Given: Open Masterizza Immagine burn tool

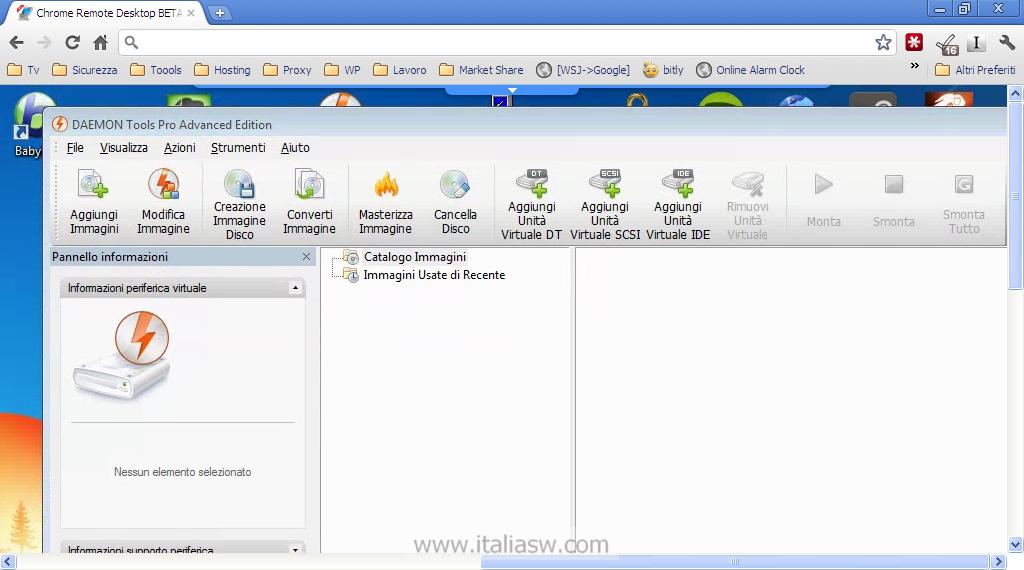Looking at the screenshot, I should 385,202.
